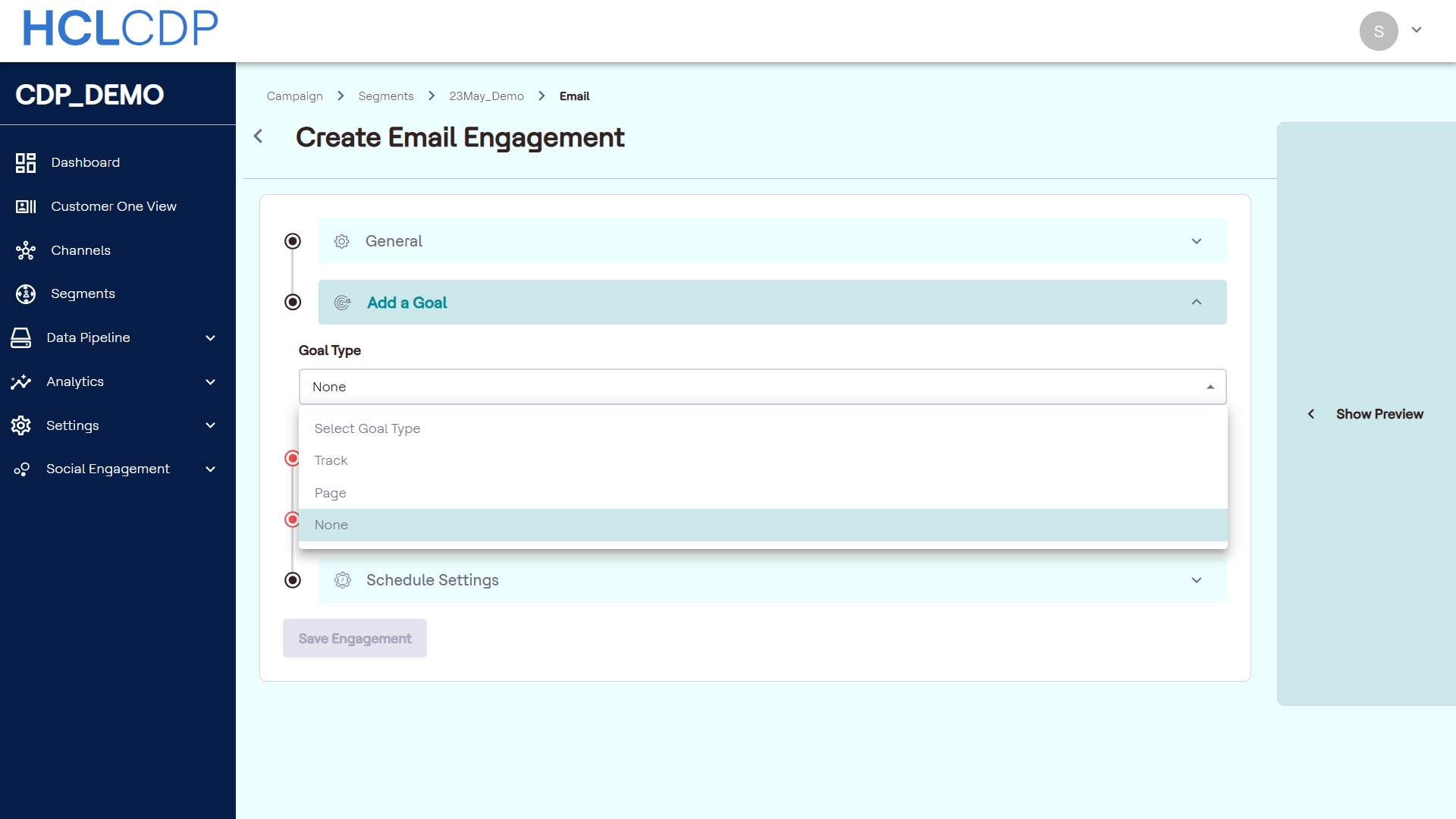Click the Save Engagement button

tap(355, 639)
